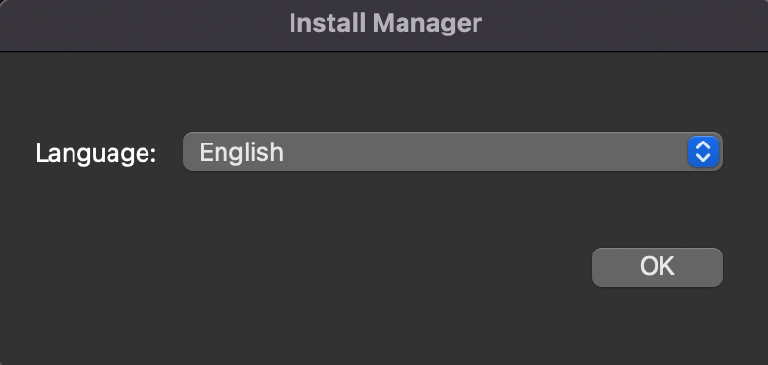
Task: Show language list from the English field
Action: pos(453,152)
